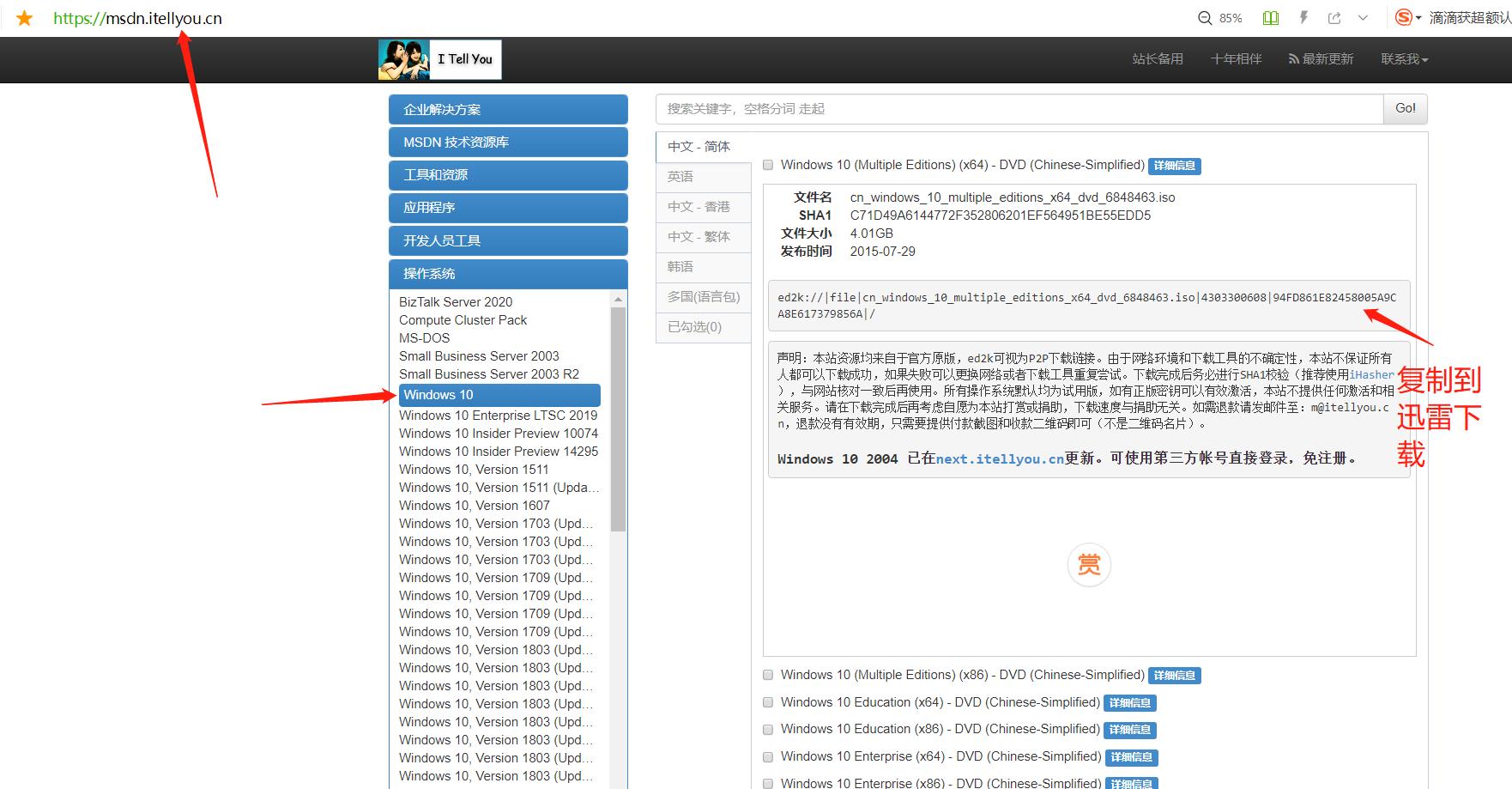Select the 中文 - 简体 language tab

pyautogui.click(x=704, y=147)
